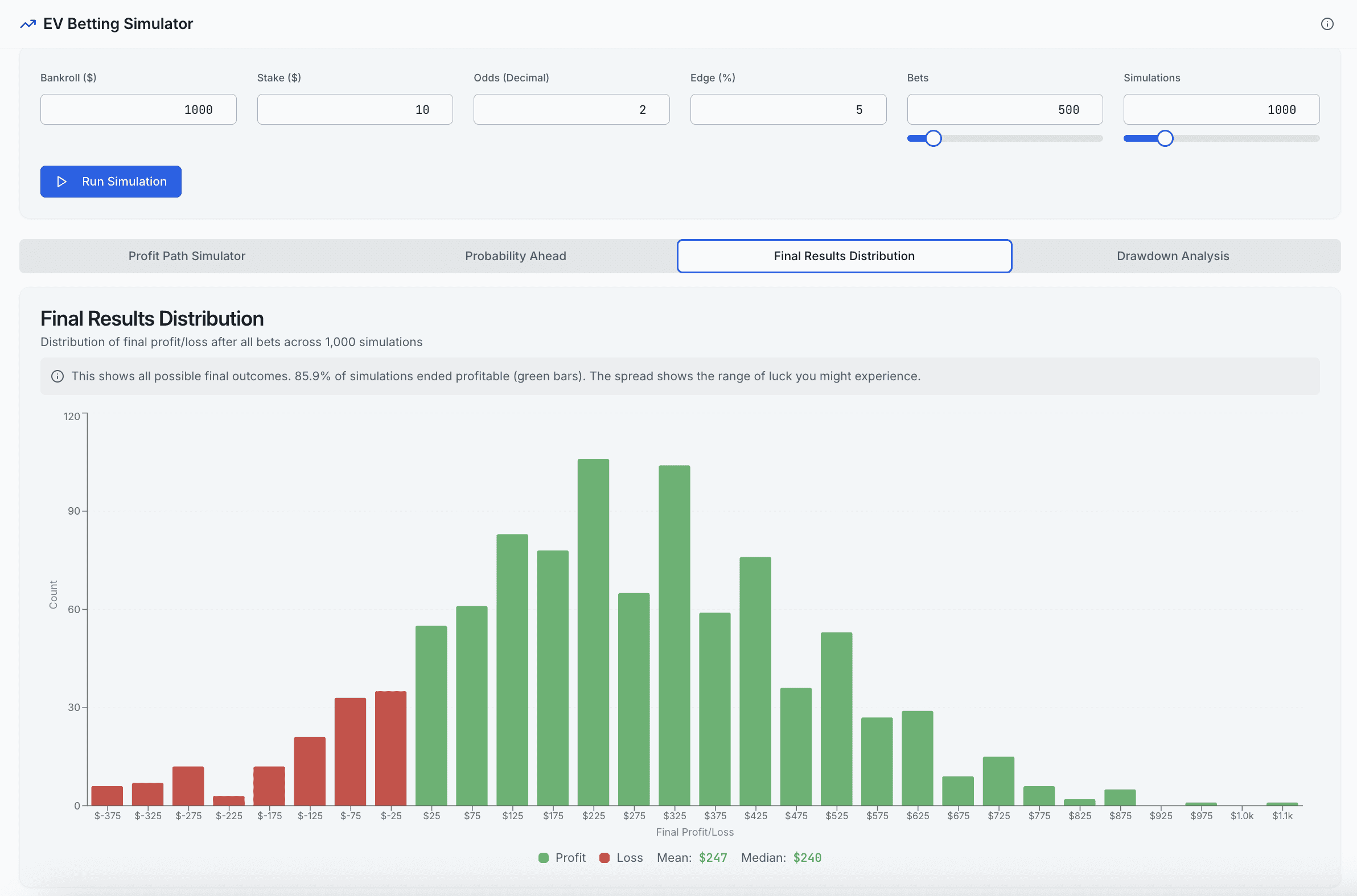Click the EV Betting Simulator trend logo icon
Viewport: 1357px width, 896px height.
(28, 24)
